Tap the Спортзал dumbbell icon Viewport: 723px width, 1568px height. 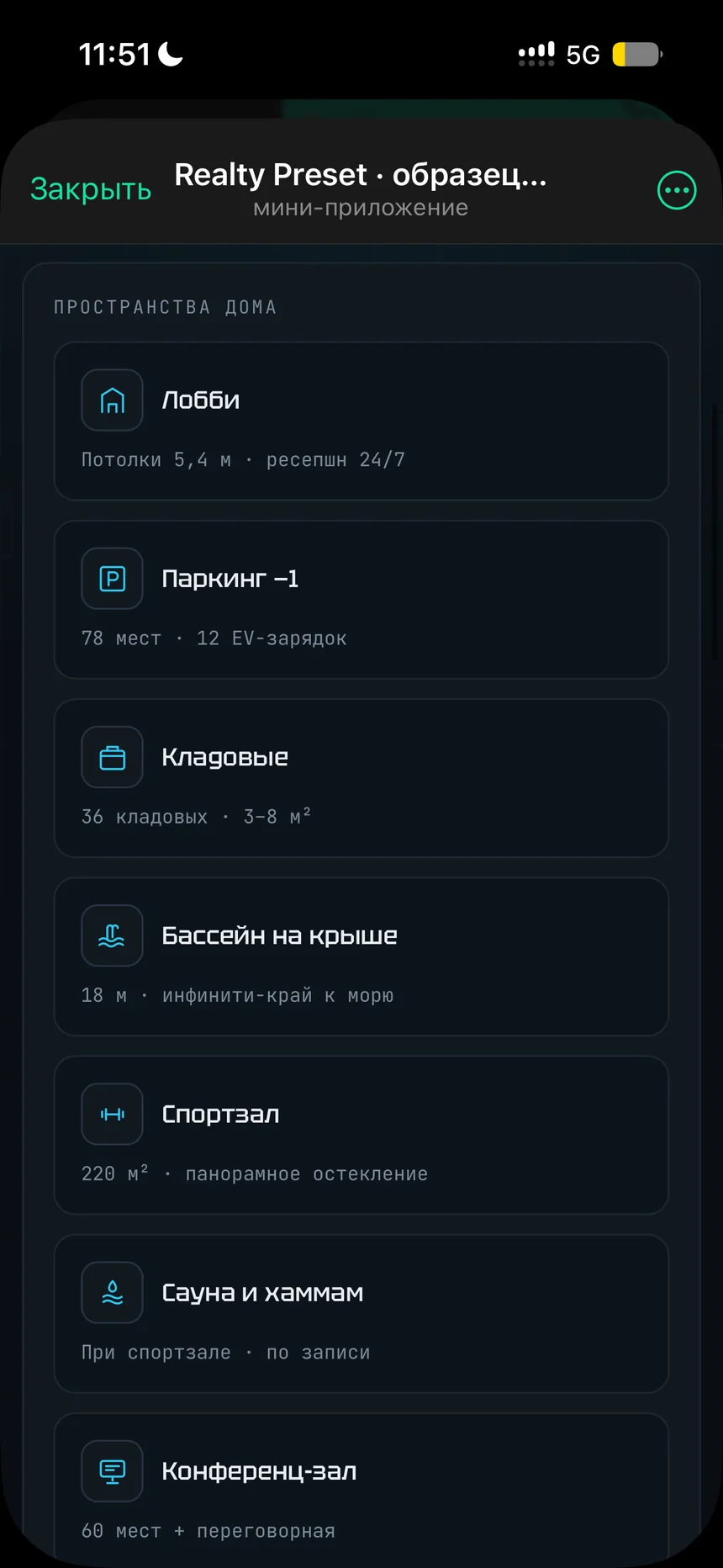(x=112, y=1114)
